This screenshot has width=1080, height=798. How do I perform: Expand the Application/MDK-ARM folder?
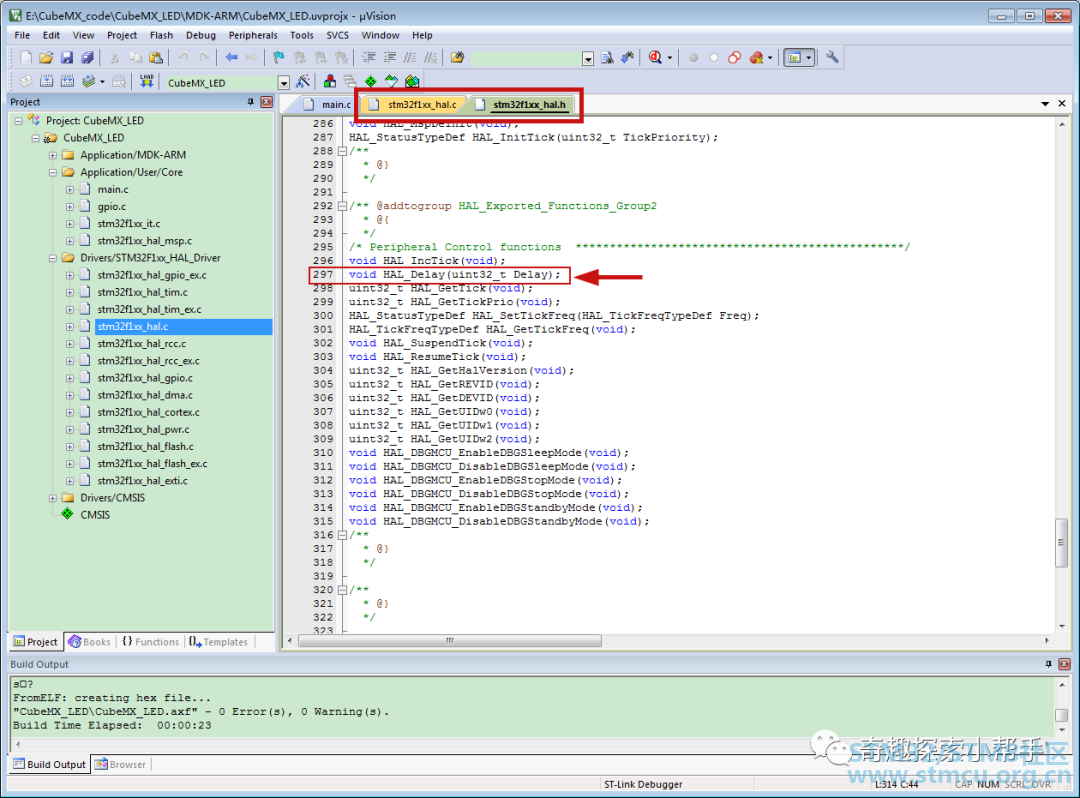click(x=53, y=155)
